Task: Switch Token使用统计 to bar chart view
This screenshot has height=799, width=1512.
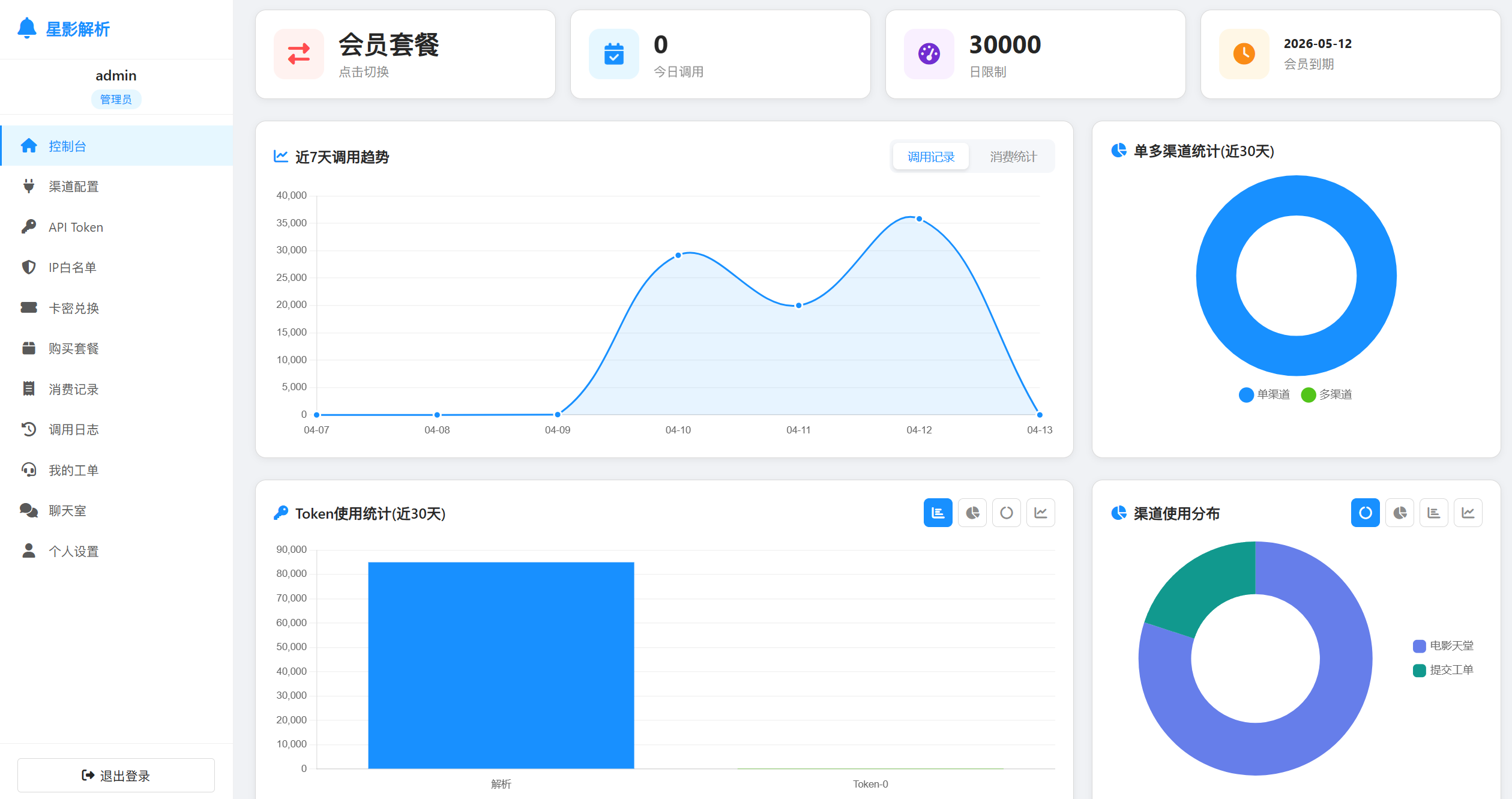Action: (x=938, y=513)
